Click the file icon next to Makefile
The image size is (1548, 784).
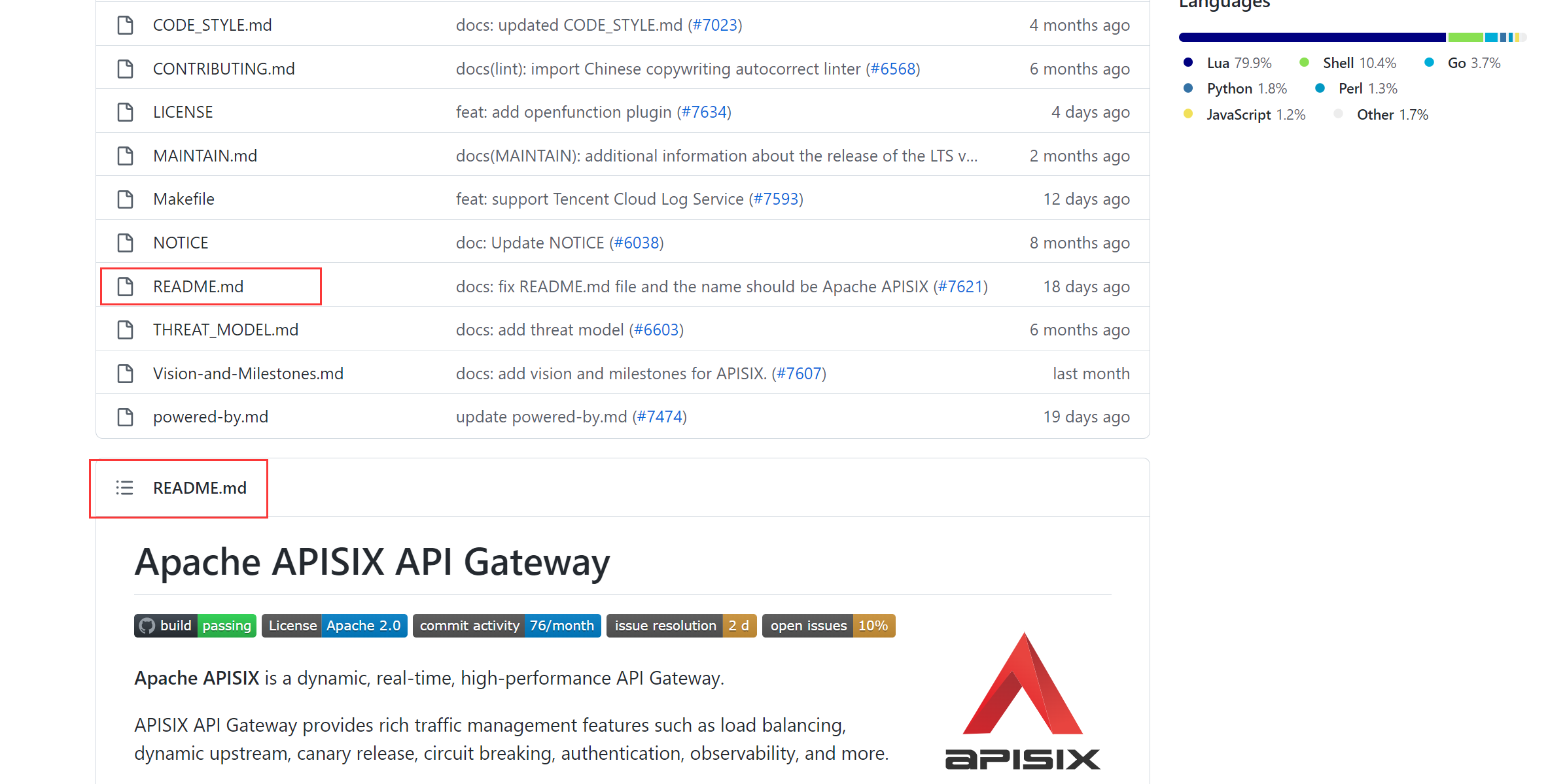click(x=125, y=199)
